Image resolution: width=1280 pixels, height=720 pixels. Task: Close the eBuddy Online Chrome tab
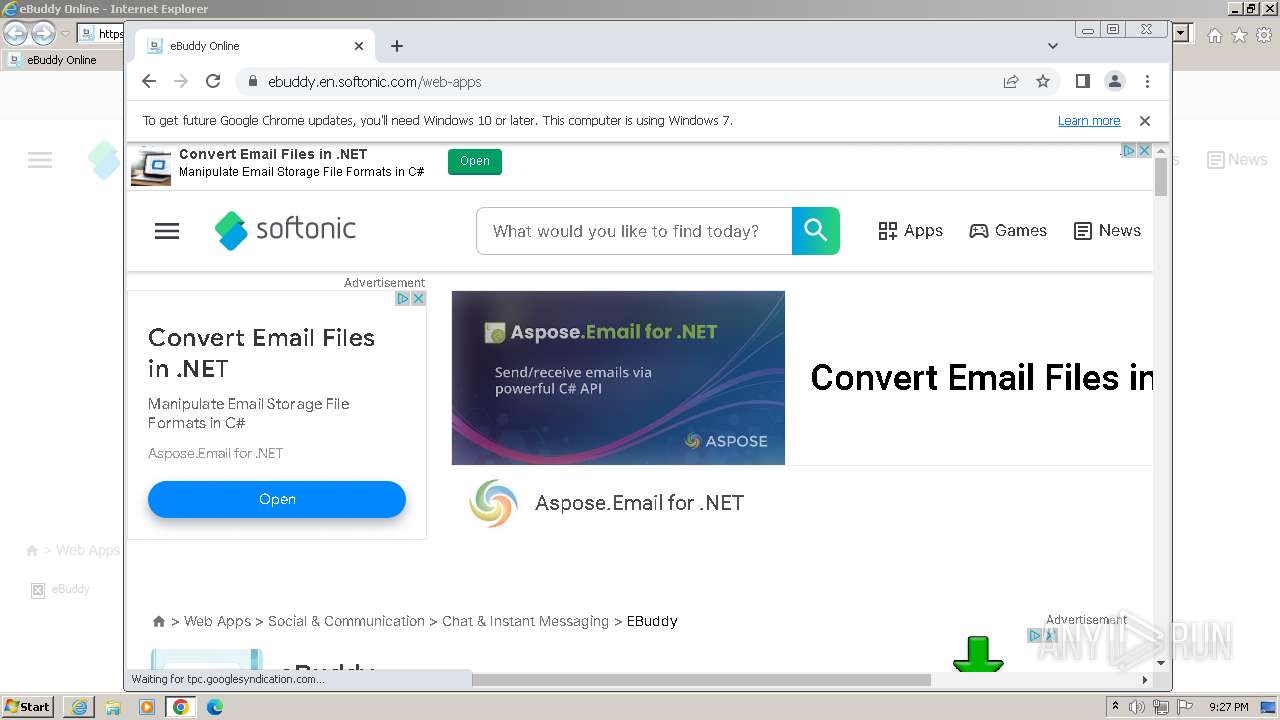pyautogui.click(x=359, y=46)
